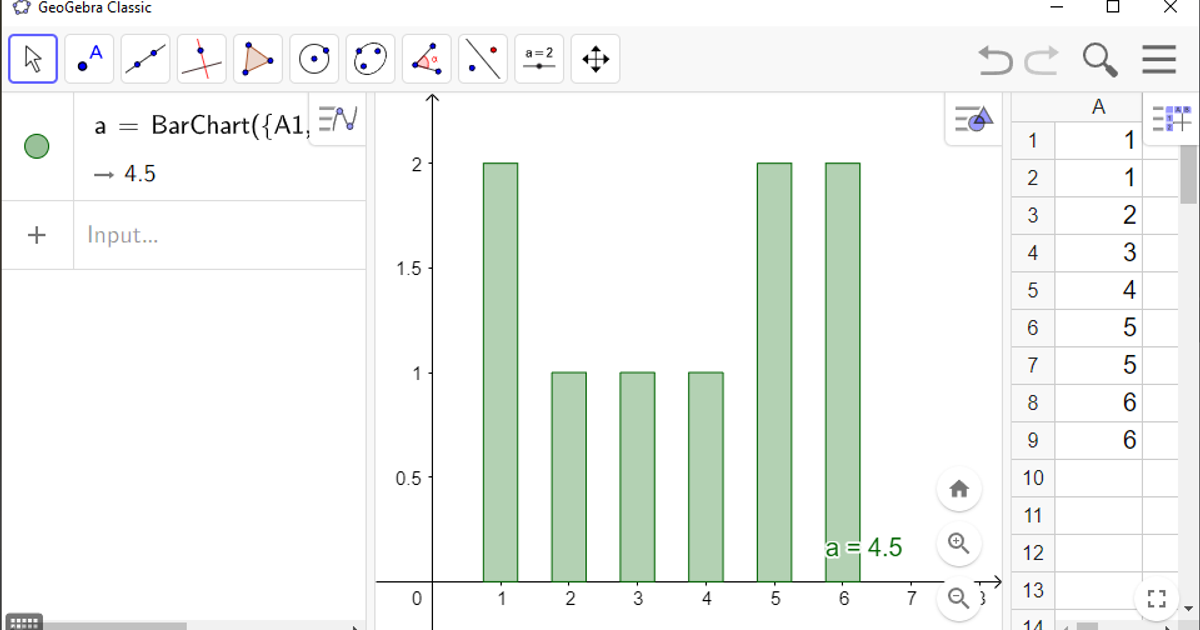Select the Point tool
This screenshot has width=1200, height=630.
pyautogui.click(x=88, y=58)
